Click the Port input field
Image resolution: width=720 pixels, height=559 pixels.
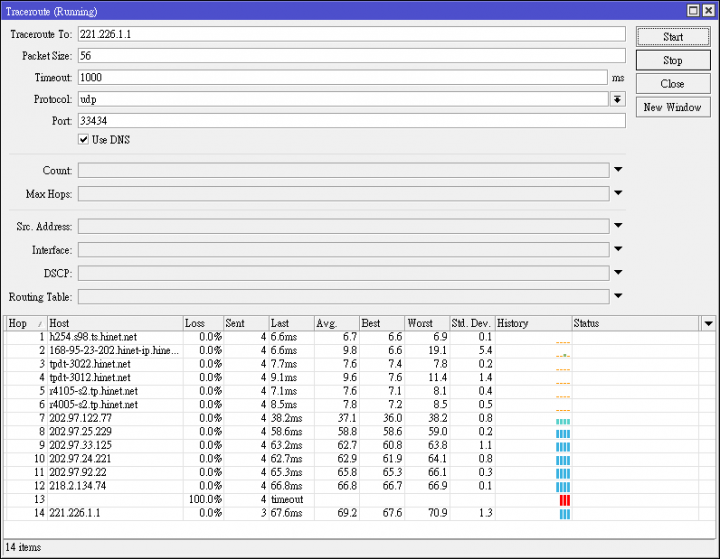352,121
